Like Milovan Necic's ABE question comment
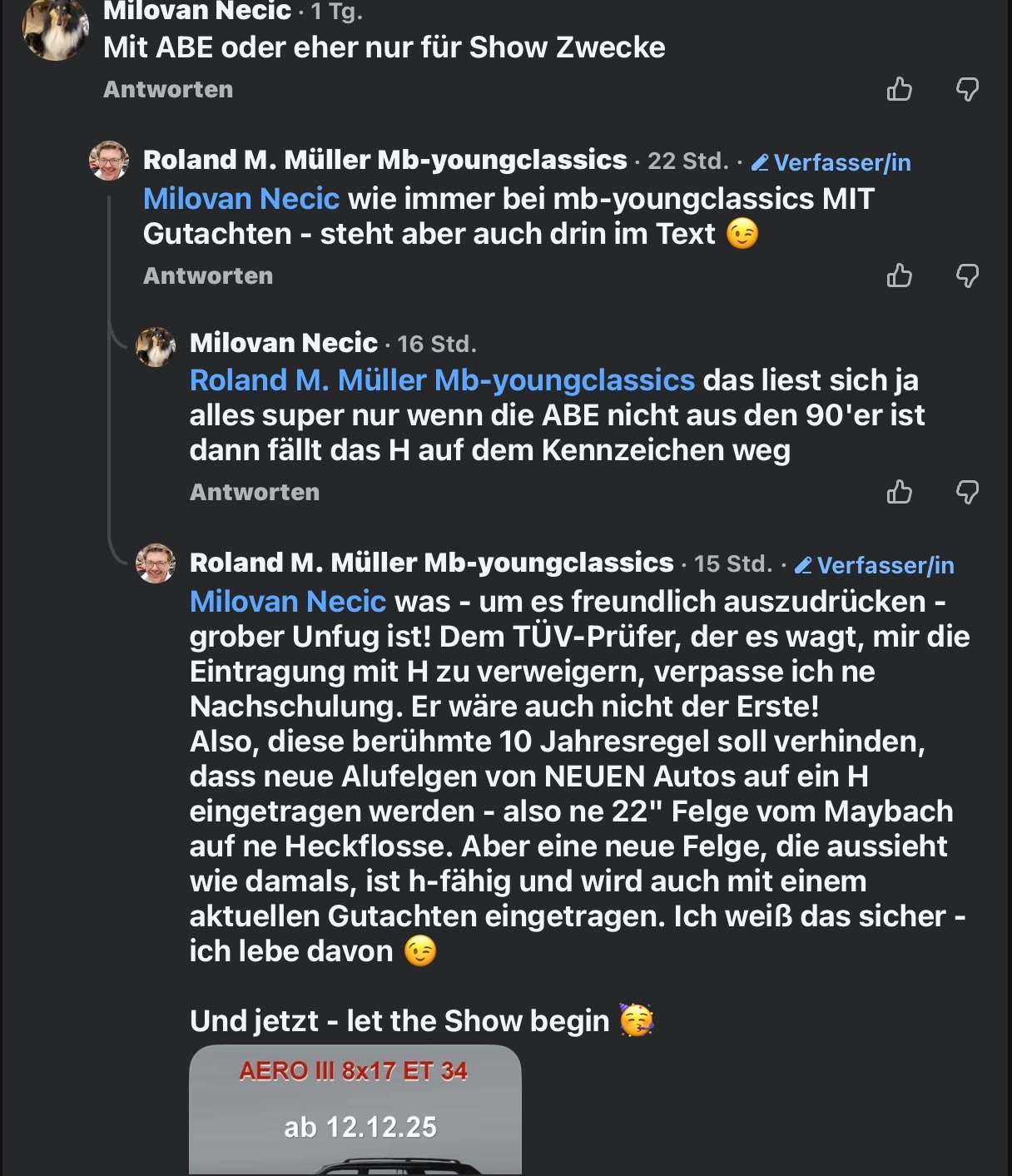The image size is (1012, 1176). coord(900,89)
